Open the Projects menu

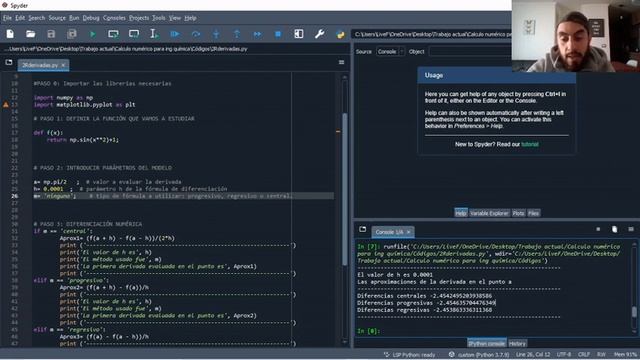click(x=139, y=18)
